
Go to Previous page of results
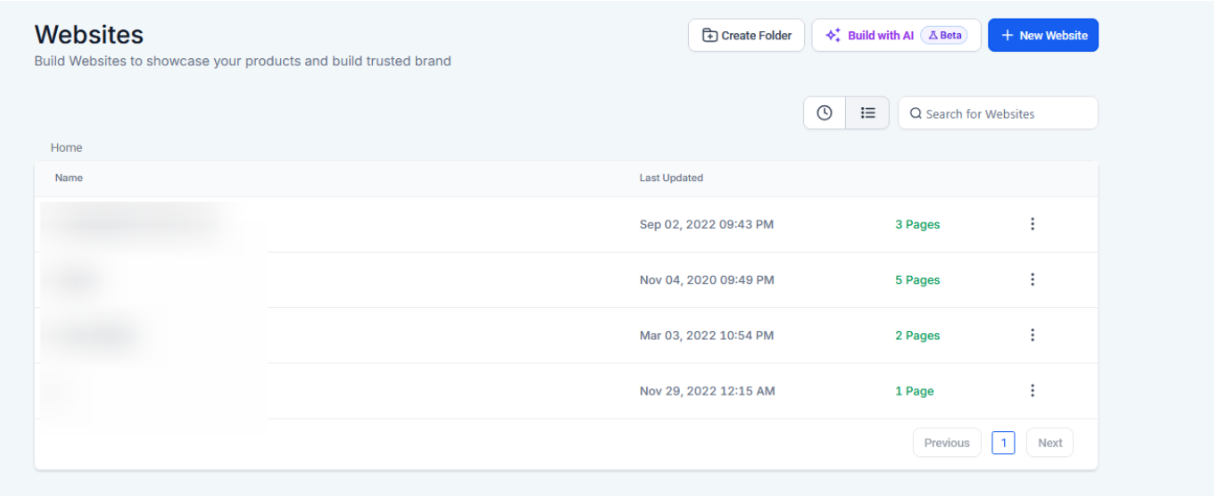click(946, 443)
